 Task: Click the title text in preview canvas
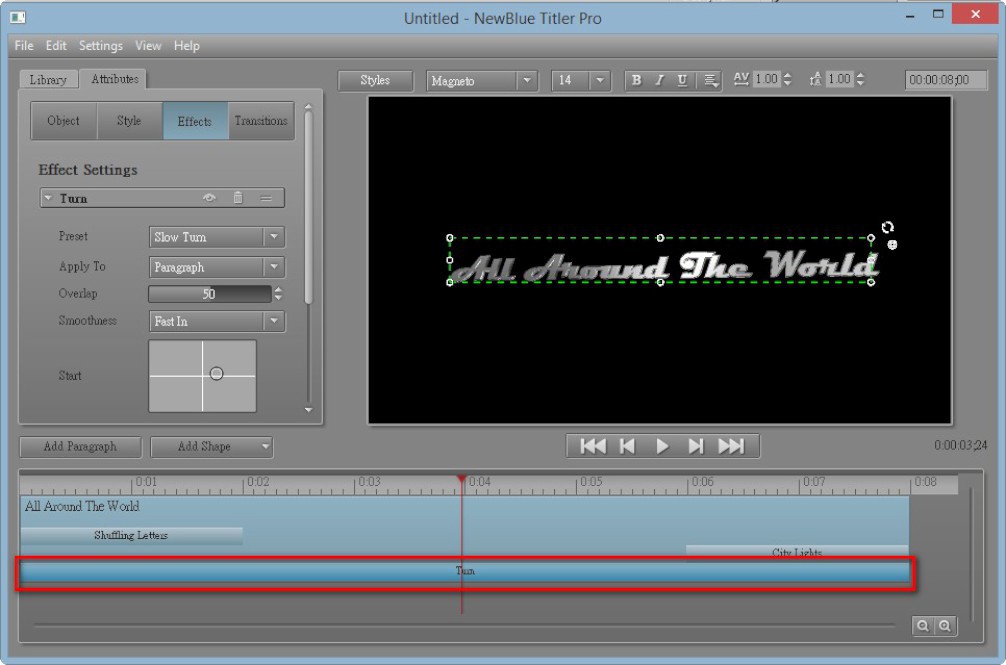coord(667,265)
